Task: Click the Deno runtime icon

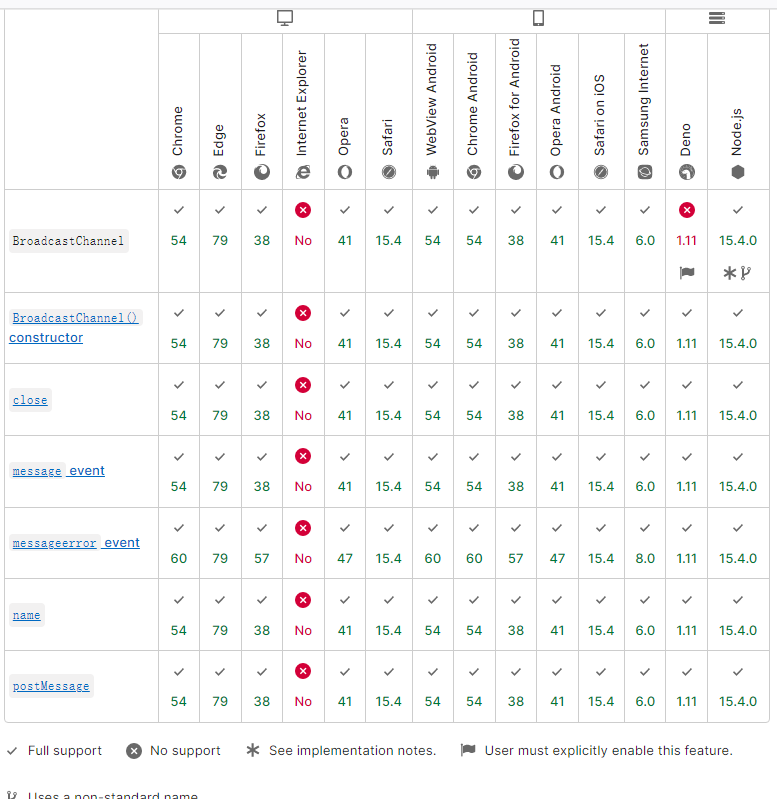Action: [686, 172]
